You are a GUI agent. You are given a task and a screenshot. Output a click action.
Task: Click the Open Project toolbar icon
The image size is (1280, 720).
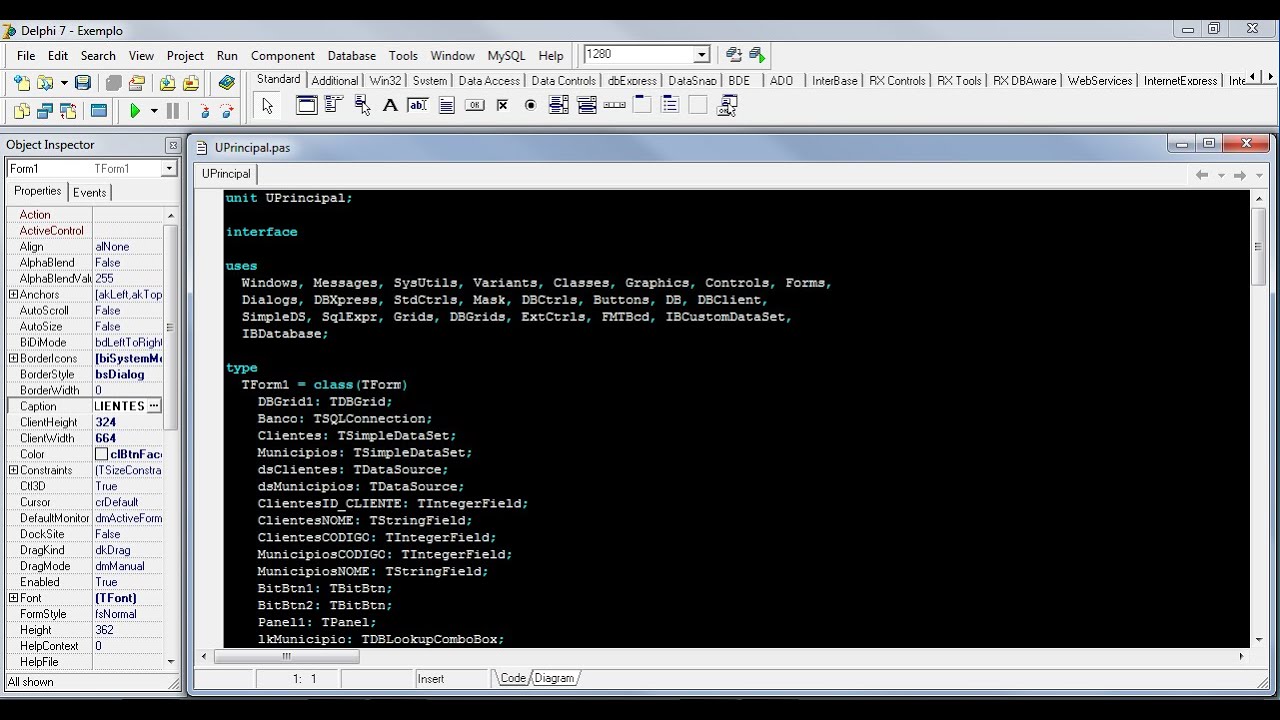(137, 83)
